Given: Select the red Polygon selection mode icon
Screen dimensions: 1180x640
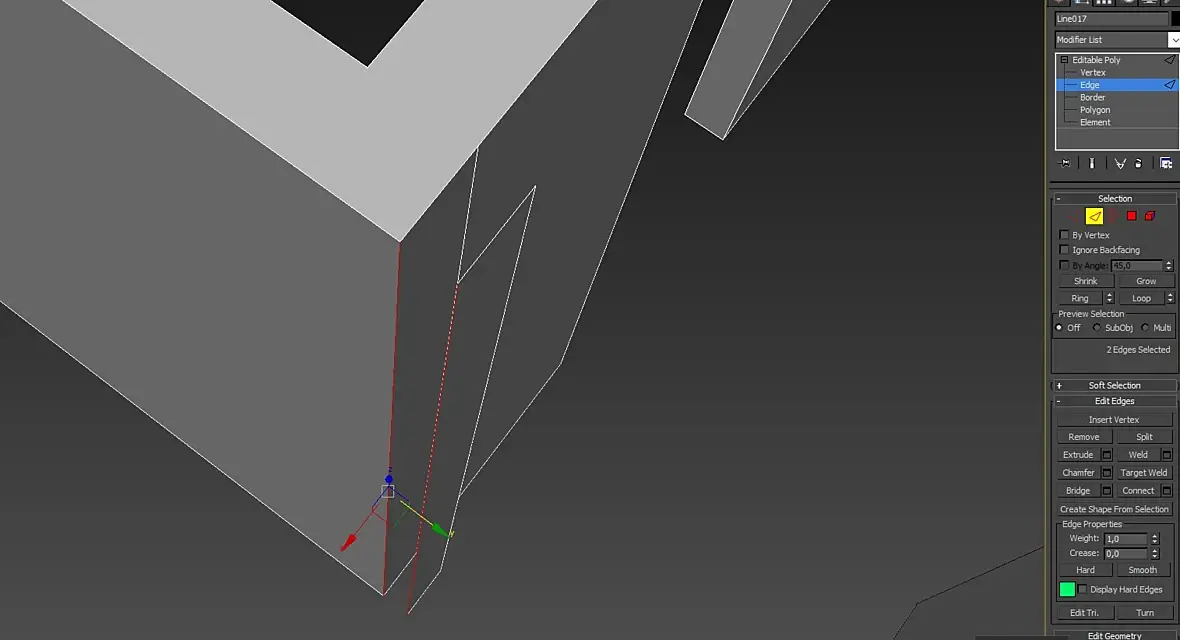Looking at the screenshot, I should [x=1131, y=217].
